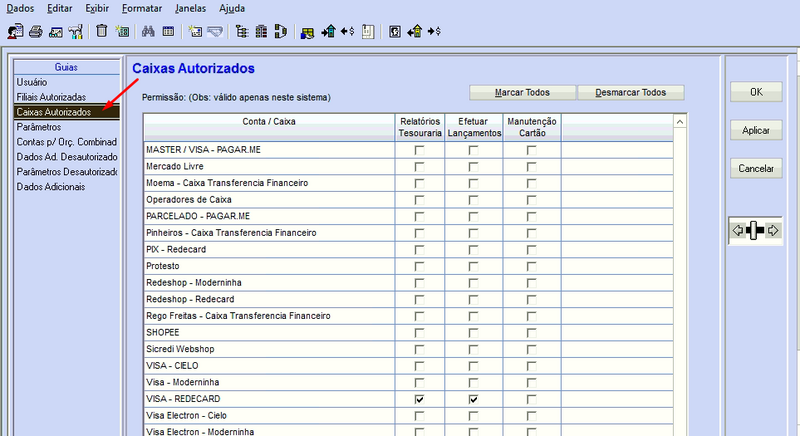The height and width of the screenshot is (436, 800).
Task: Open the Dados menu
Action: tap(20, 8)
